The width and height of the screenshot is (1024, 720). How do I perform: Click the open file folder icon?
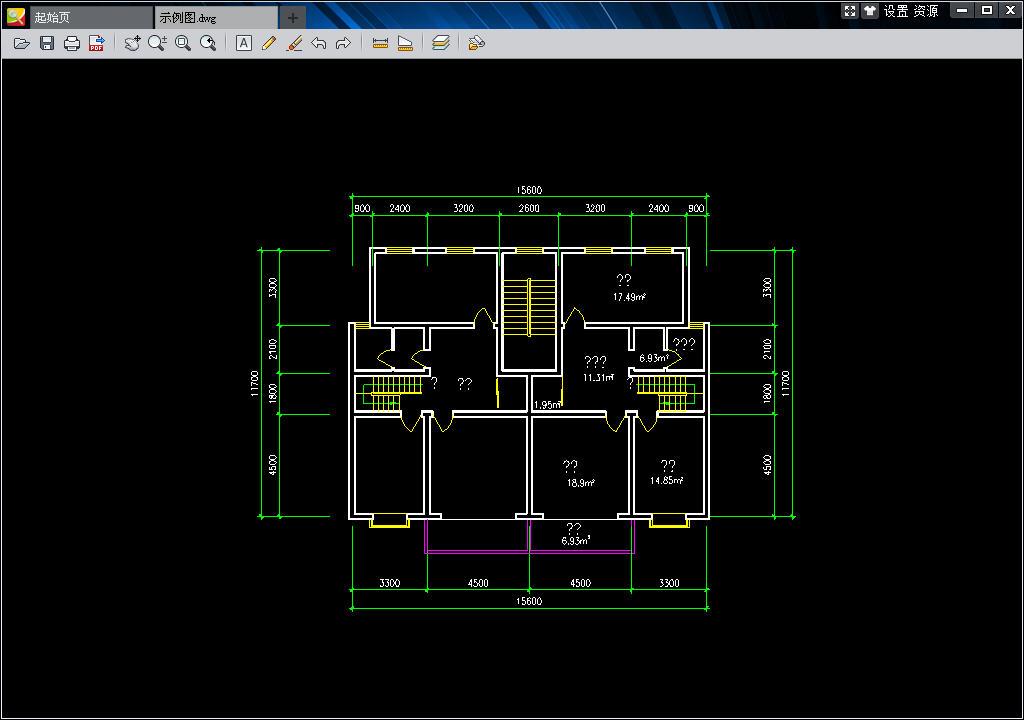click(x=21, y=43)
